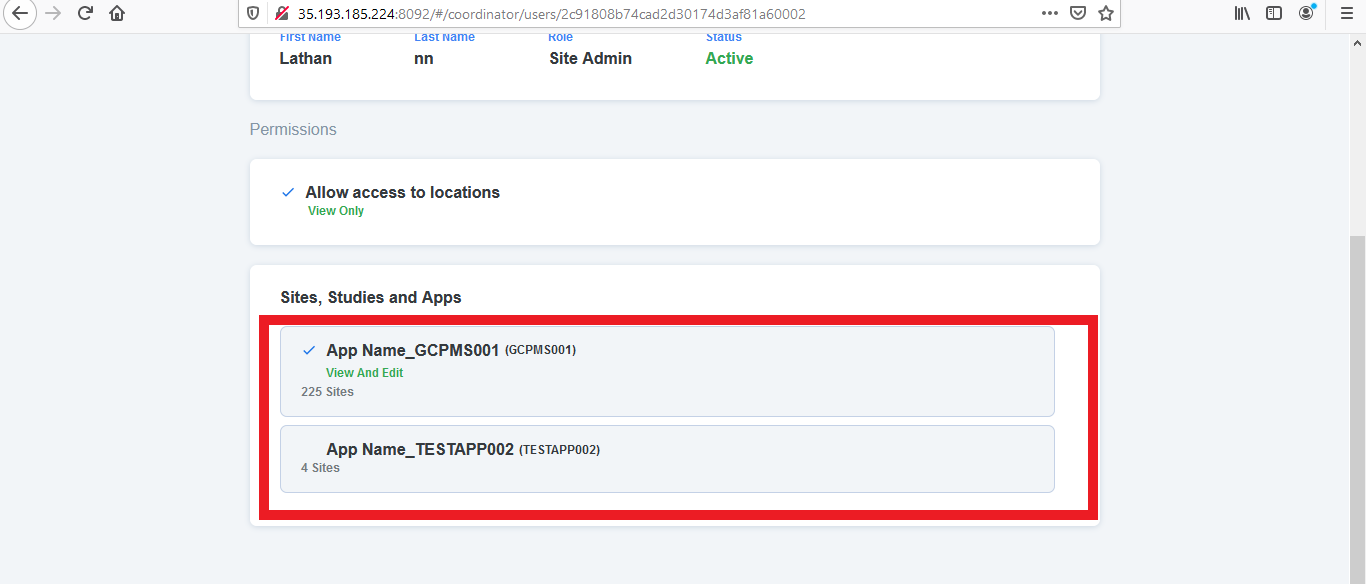Expand the App Name_GCPMS001 card
This screenshot has width=1366, height=584.
[667, 371]
